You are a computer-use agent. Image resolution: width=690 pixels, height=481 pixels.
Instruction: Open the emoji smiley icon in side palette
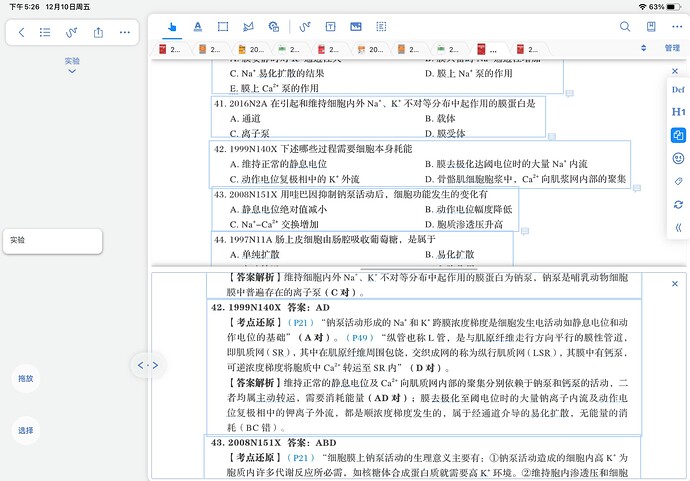point(678,158)
